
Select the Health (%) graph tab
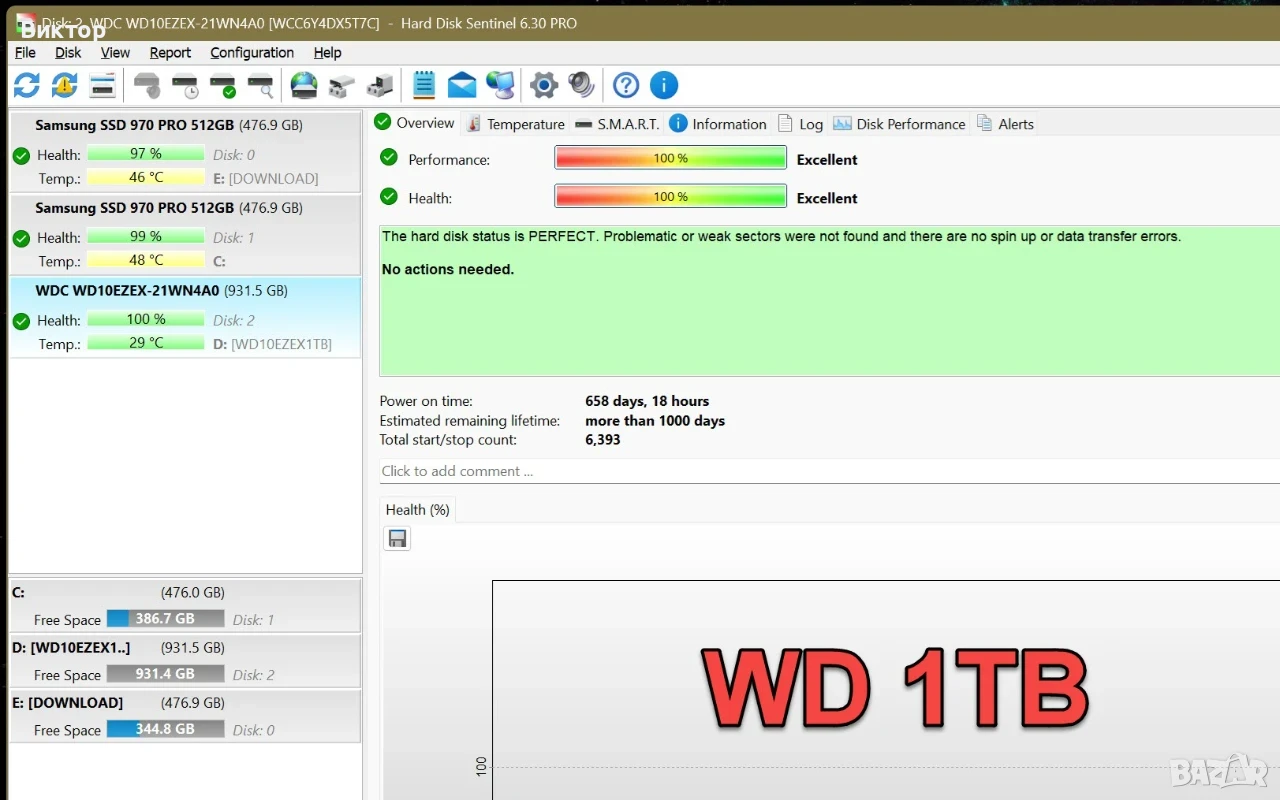tap(417, 510)
